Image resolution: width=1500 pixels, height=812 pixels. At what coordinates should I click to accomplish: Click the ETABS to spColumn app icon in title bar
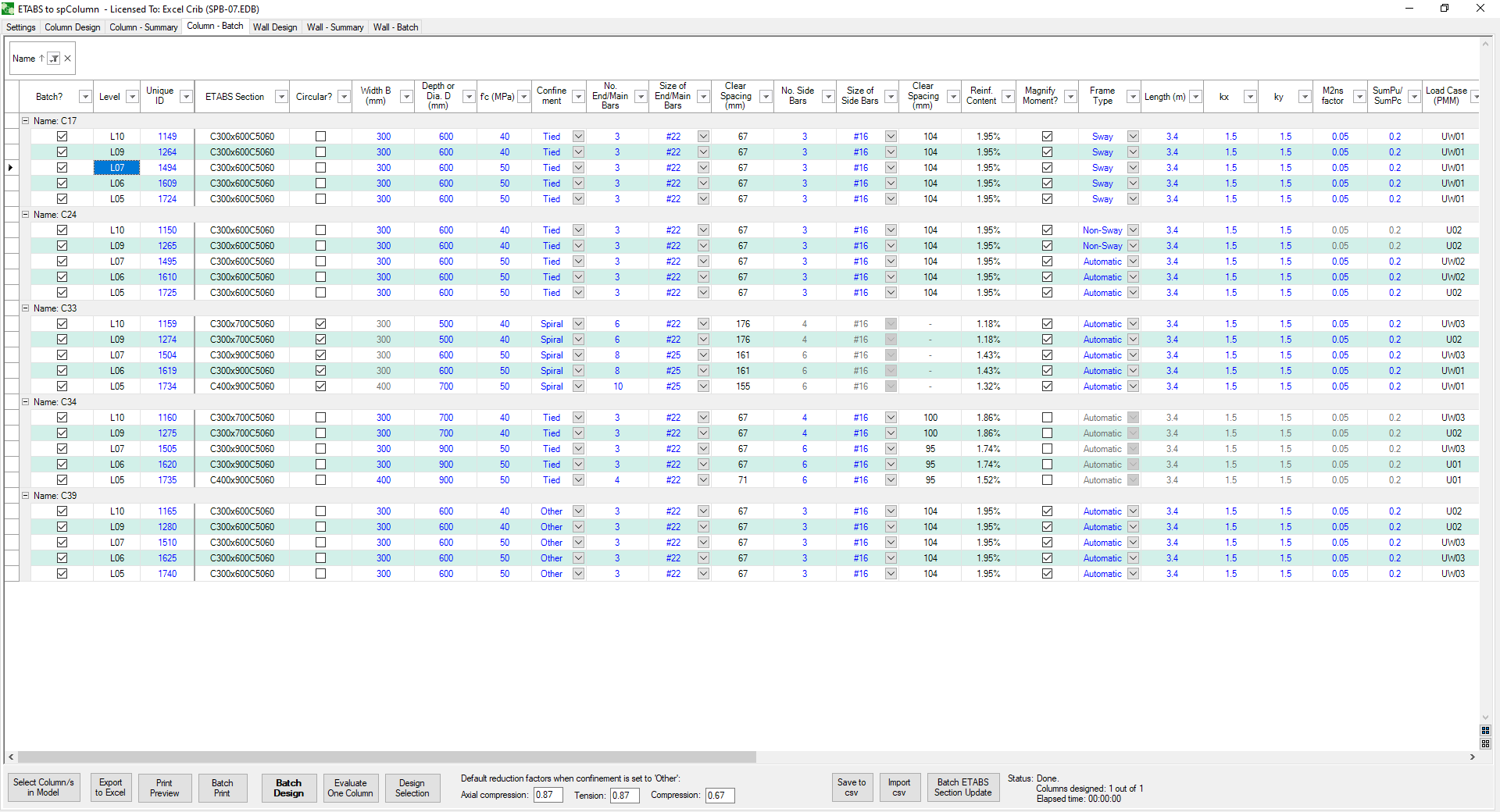[8, 9]
